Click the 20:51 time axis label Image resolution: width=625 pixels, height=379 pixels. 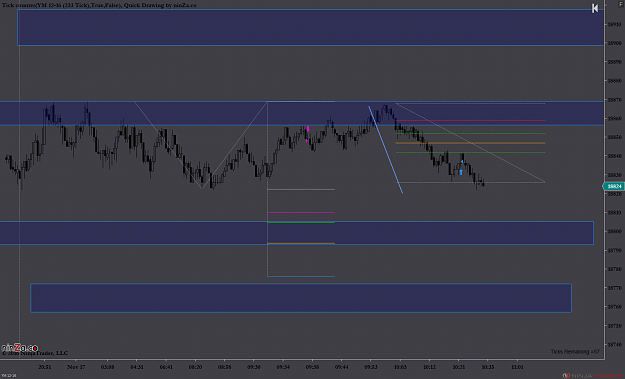pyautogui.click(x=45, y=367)
